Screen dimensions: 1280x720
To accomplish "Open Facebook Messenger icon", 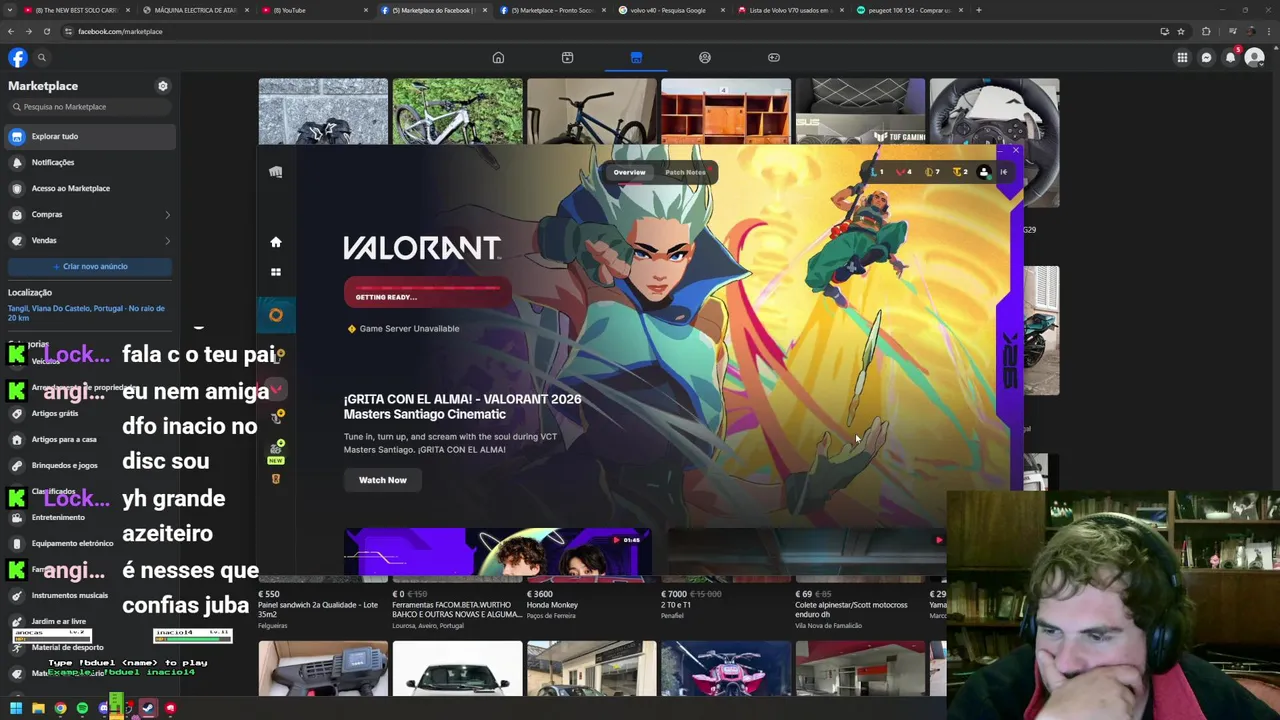I will pos(1206,57).
